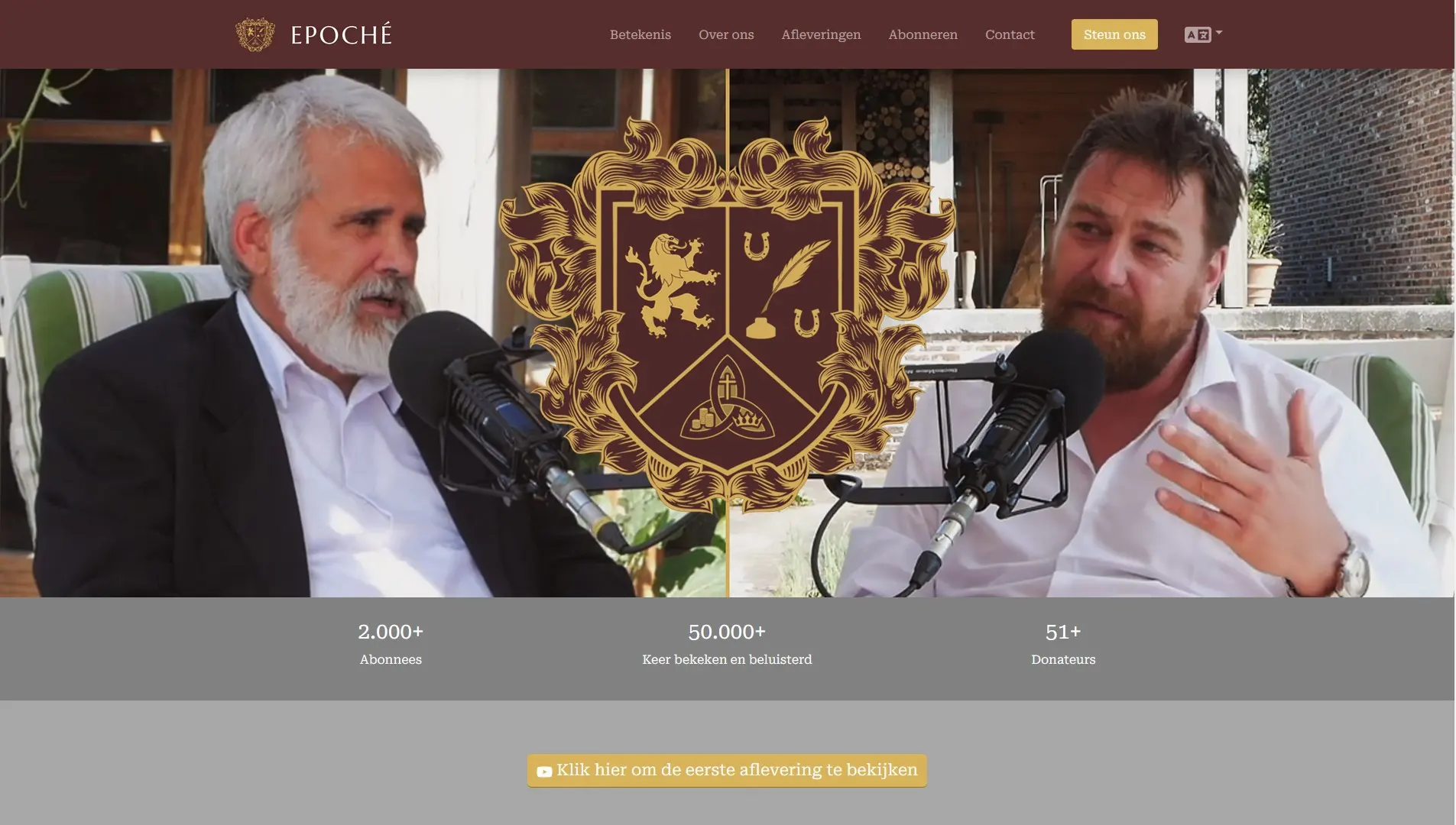The width and height of the screenshot is (1456, 825).
Task: Click the upper horseshoe on the crest
Action: 757,246
